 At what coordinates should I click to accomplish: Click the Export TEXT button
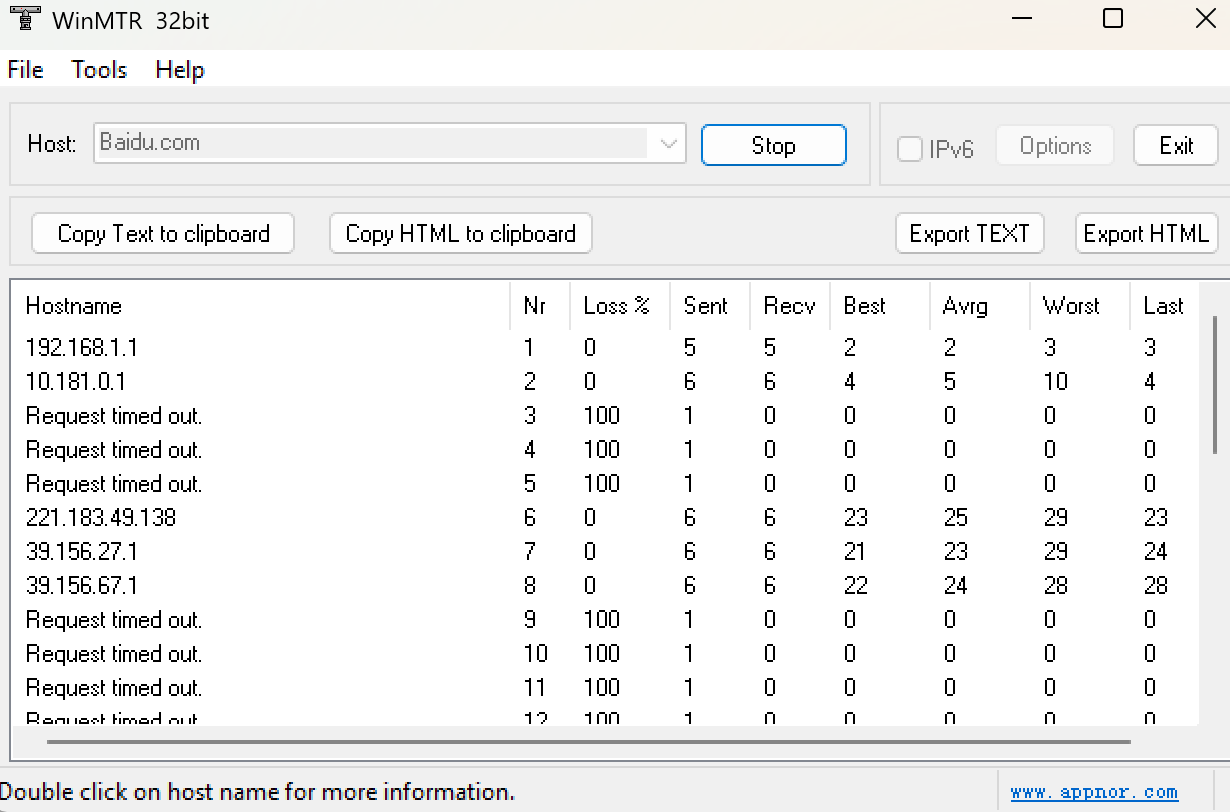970,234
